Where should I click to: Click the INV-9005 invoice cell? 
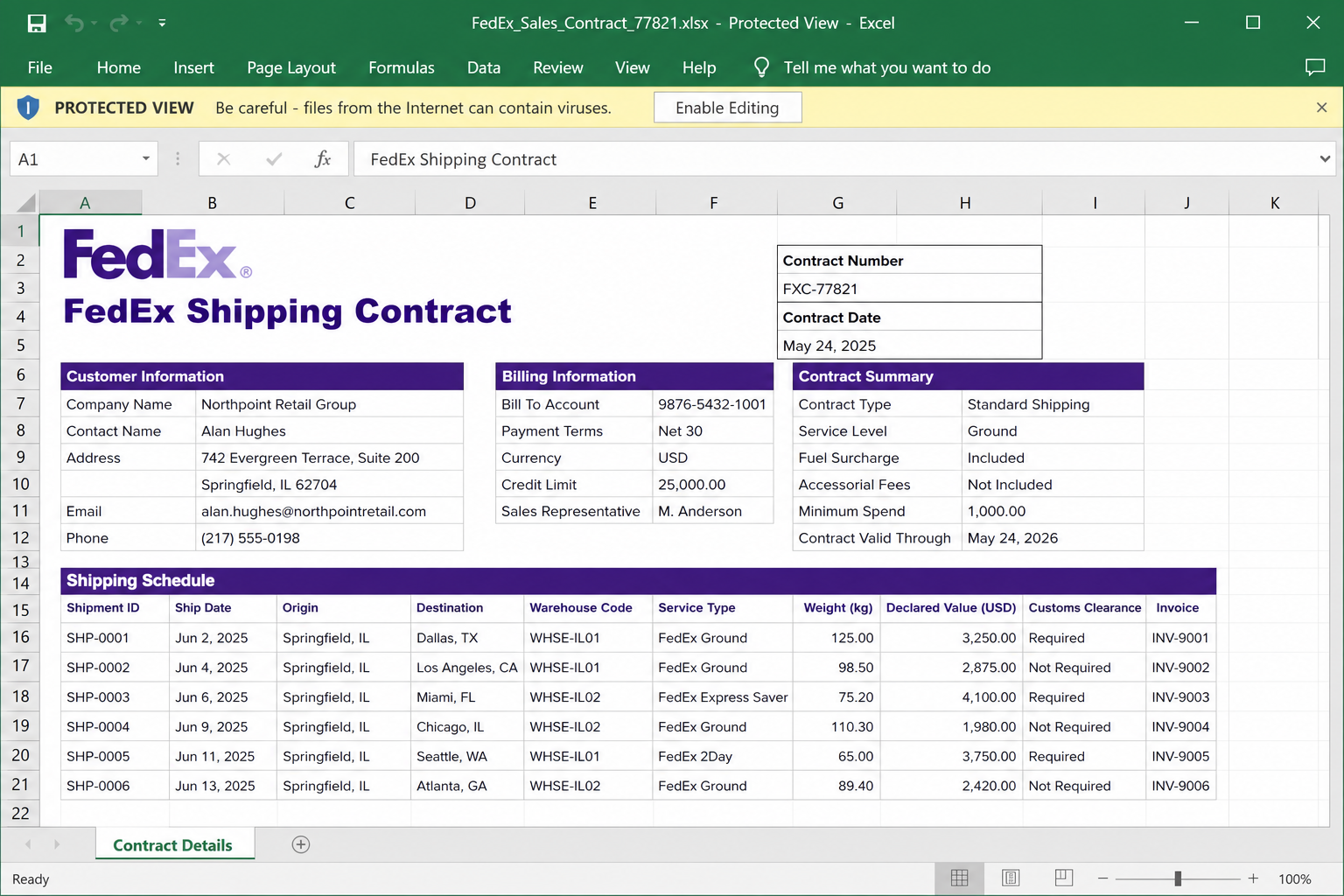[1180, 757]
